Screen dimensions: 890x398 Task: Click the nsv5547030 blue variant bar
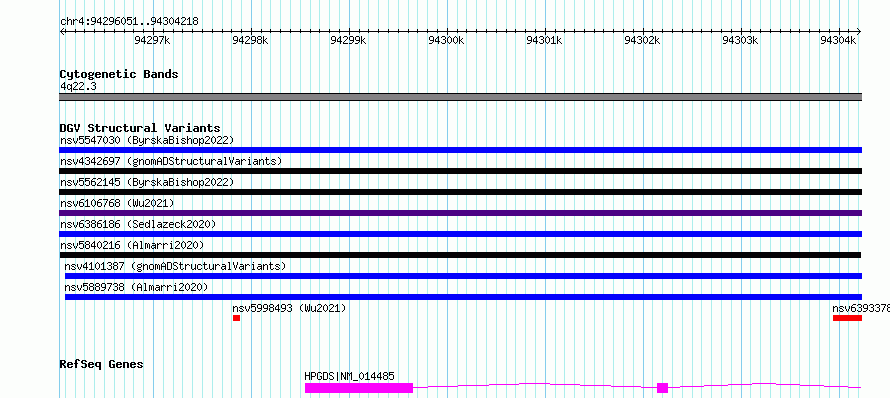(460, 150)
